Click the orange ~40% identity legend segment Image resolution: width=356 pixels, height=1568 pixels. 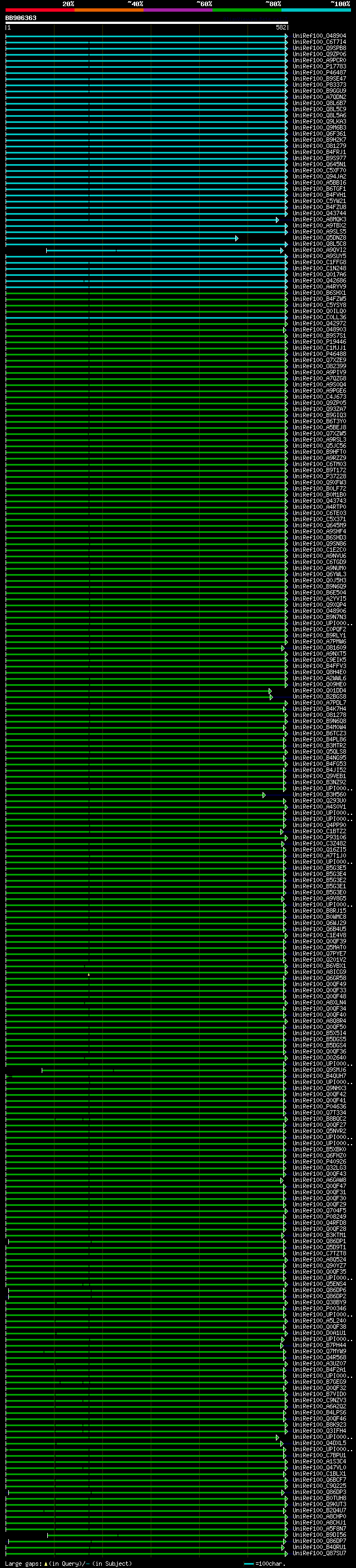109,10
